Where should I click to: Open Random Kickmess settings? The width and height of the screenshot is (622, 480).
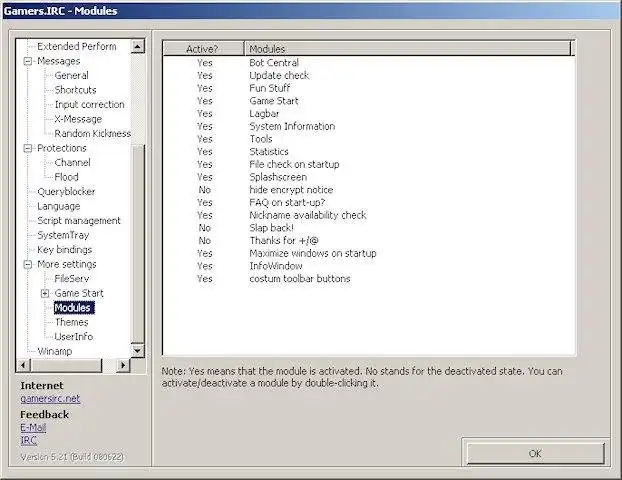pyautogui.click(x=92, y=134)
